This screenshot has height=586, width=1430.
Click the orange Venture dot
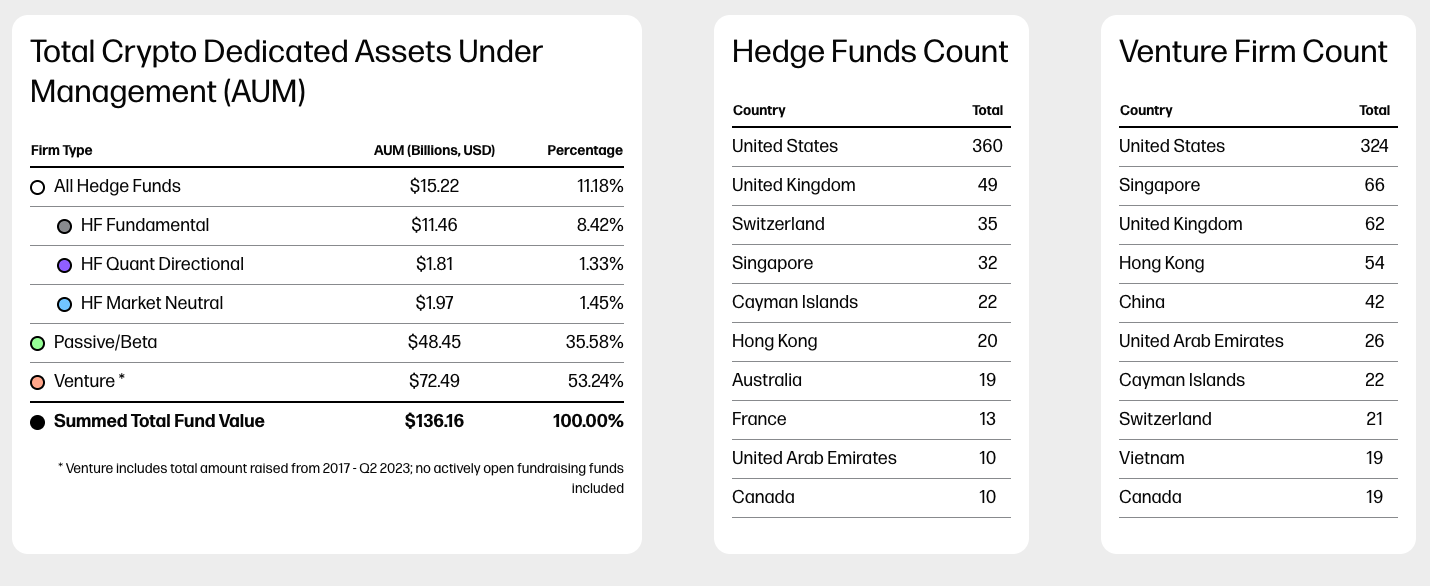point(38,382)
